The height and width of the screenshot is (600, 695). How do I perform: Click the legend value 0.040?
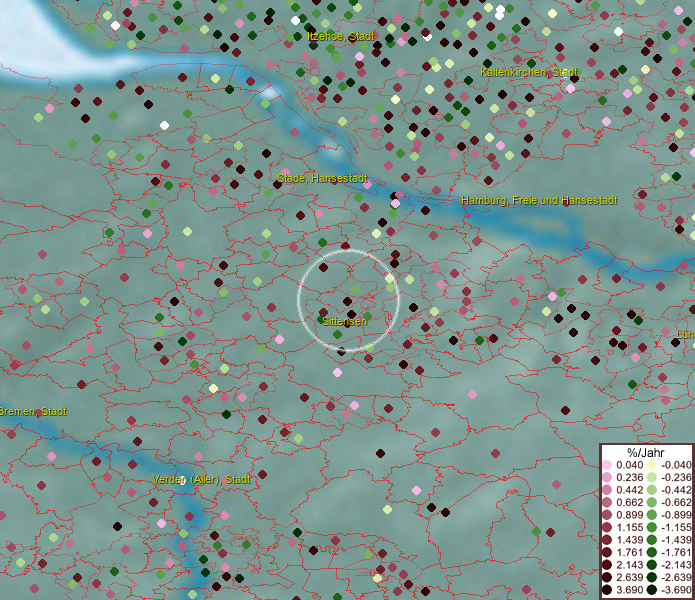tap(629, 465)
